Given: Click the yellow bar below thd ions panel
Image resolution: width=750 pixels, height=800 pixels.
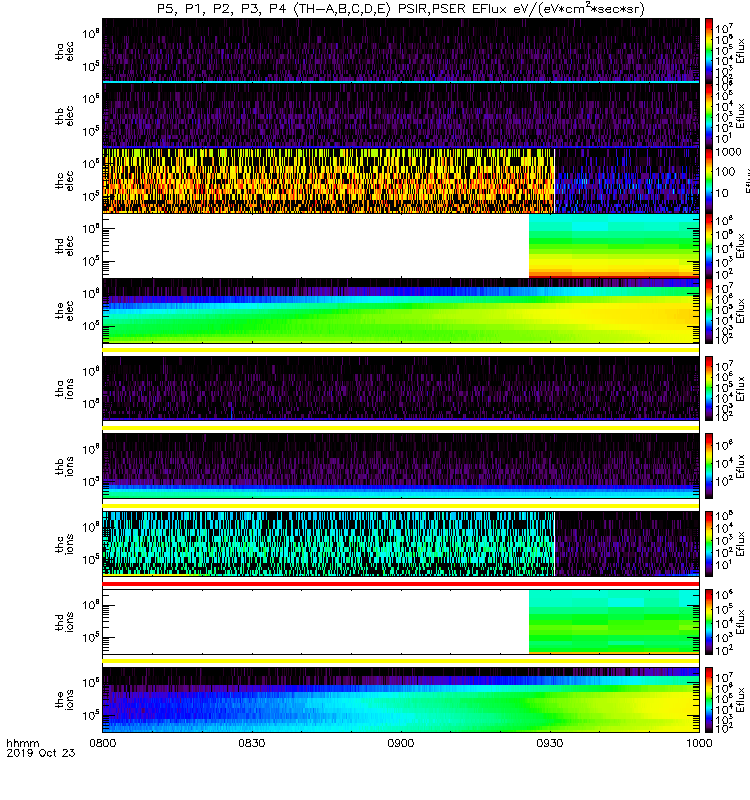Looking at the screenshot, I should 401,661.
